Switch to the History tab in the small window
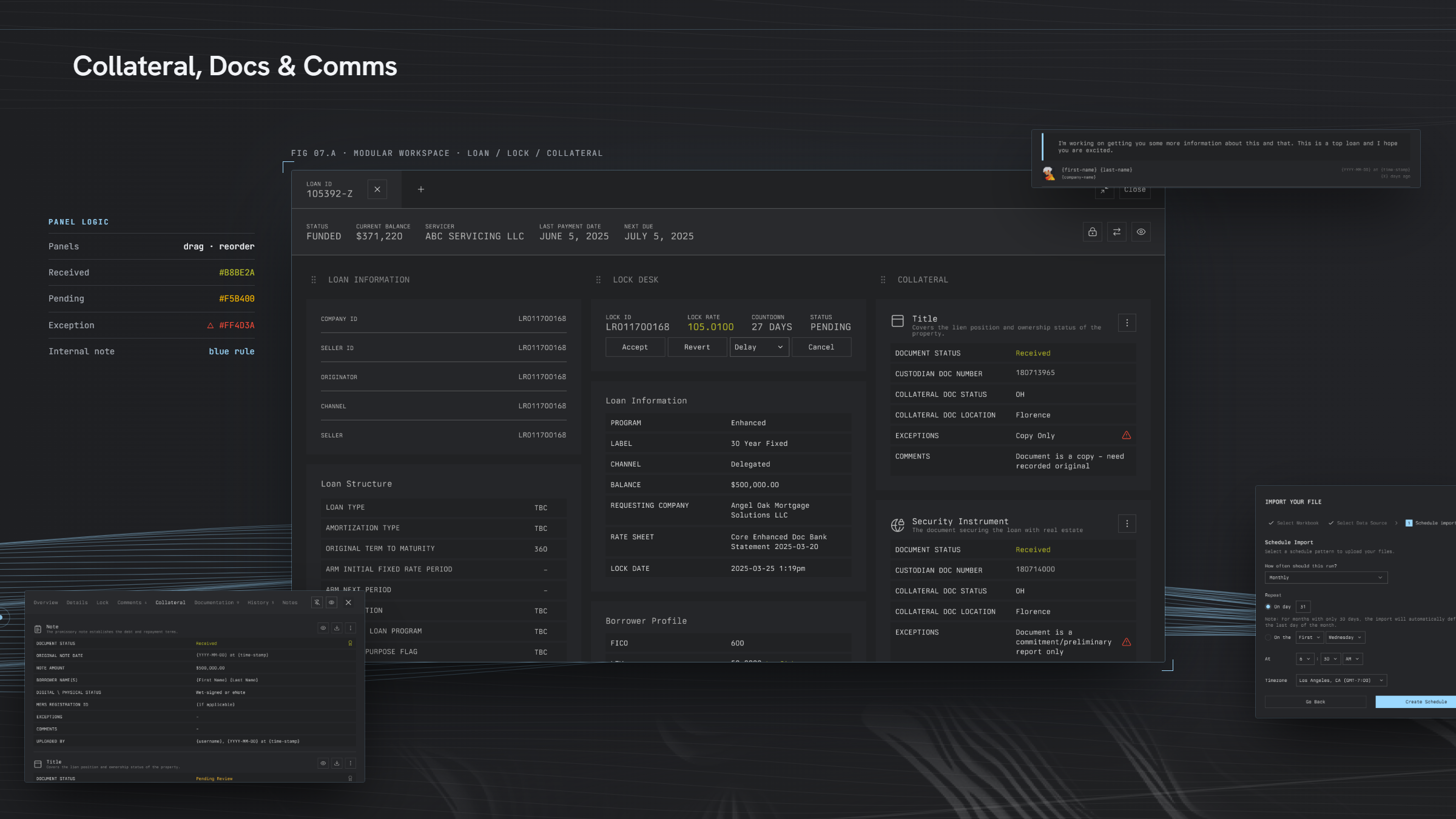This screenshot has width=1456, height=819. pyautogui.click(x=260, y=602)
